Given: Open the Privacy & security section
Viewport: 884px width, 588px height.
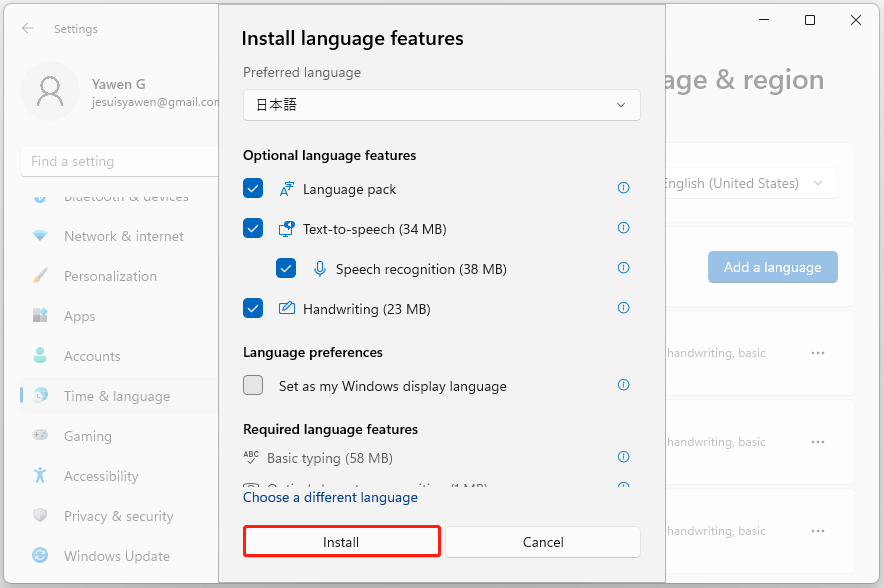Looking at the screenshot, I should pyautogui.click(x=40, y=516).
